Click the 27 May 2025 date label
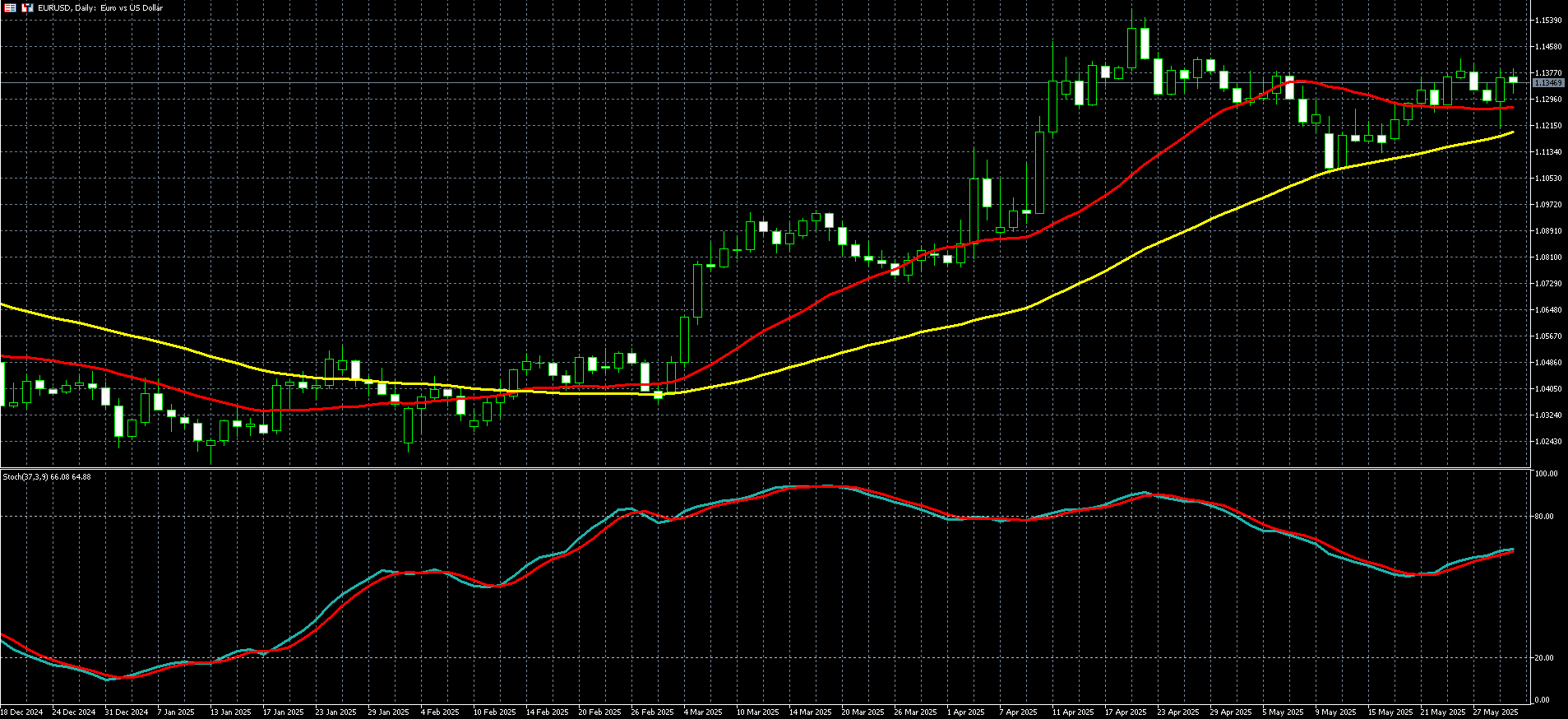The image size is (1568, 719). point(1496,712)
